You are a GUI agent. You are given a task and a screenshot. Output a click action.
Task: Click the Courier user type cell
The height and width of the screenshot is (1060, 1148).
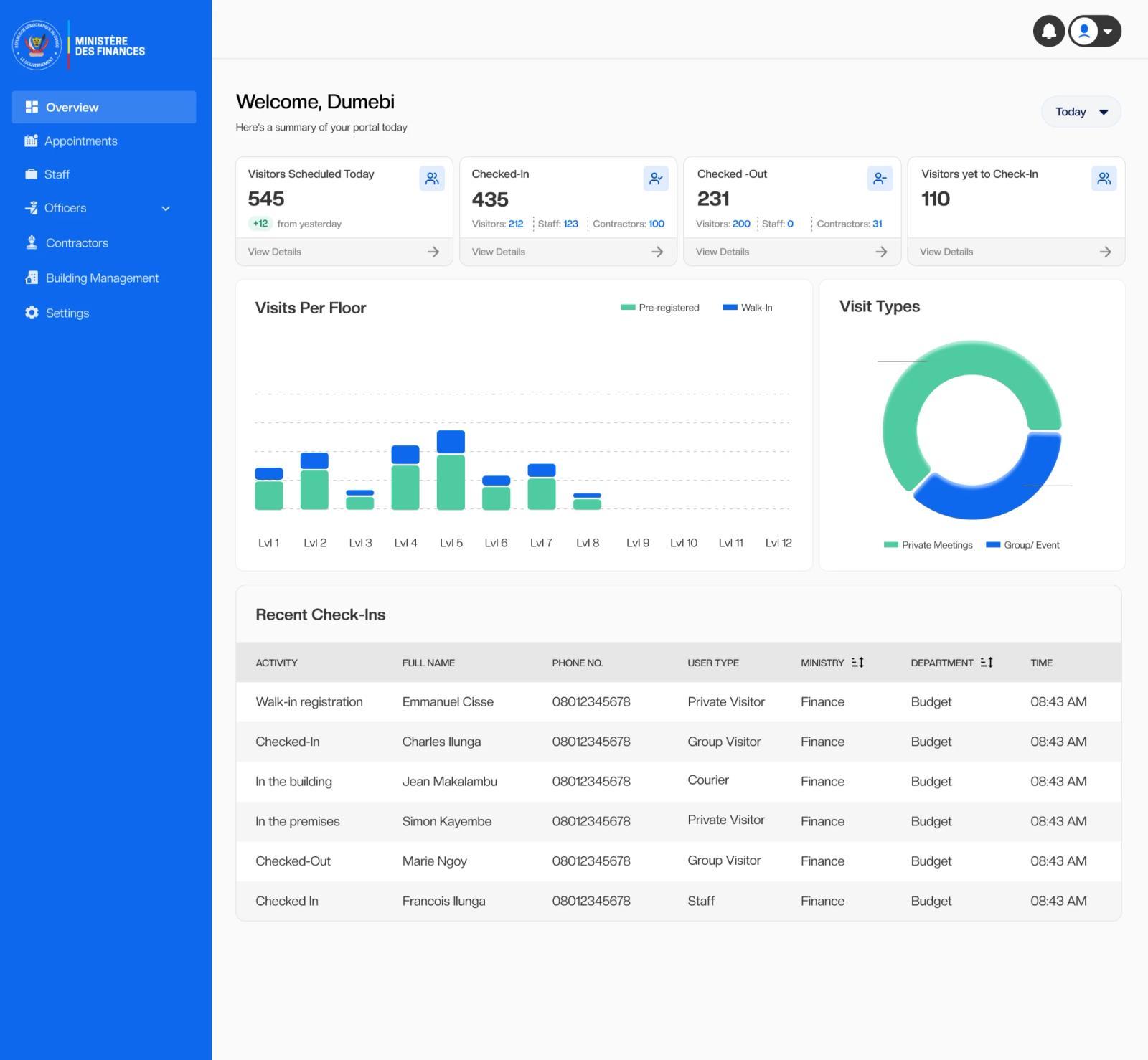click(x=708, y=780)
